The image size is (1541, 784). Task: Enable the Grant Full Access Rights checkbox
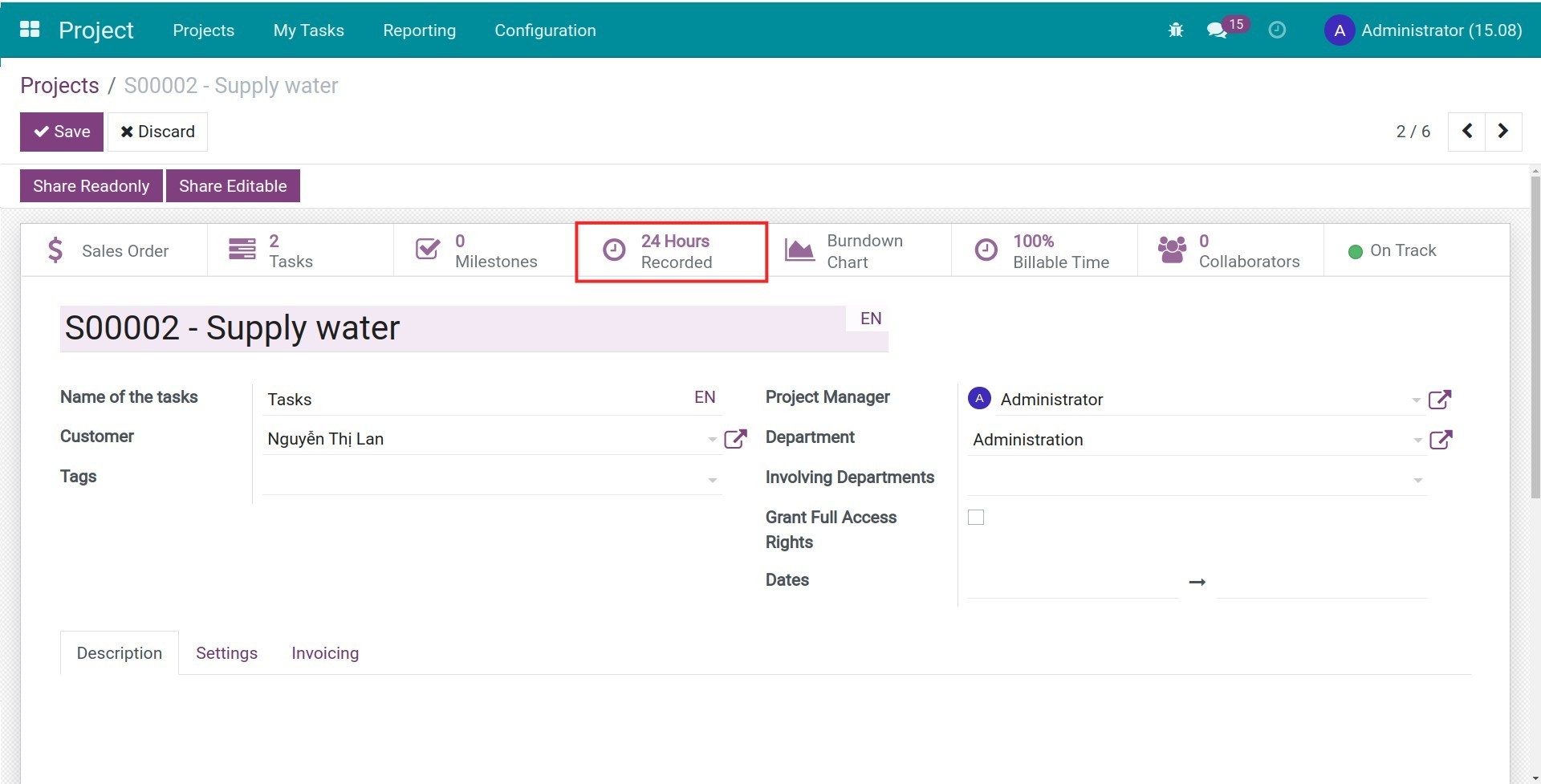(976, 517)
